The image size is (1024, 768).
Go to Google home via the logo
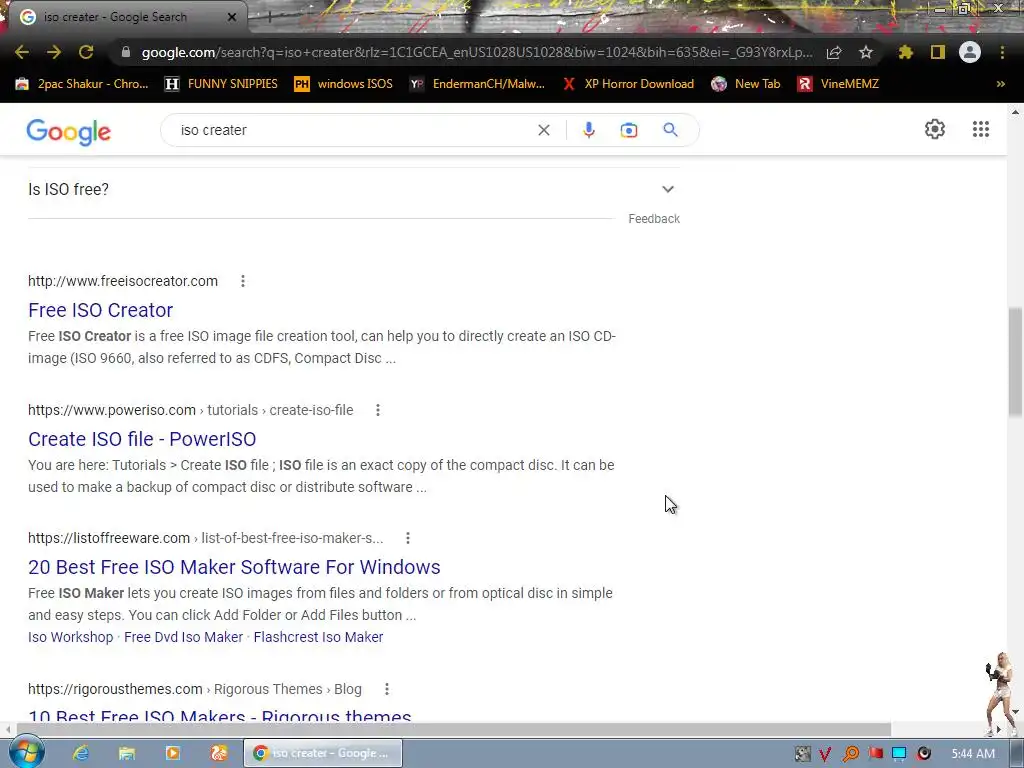click(x=69, y=131)
